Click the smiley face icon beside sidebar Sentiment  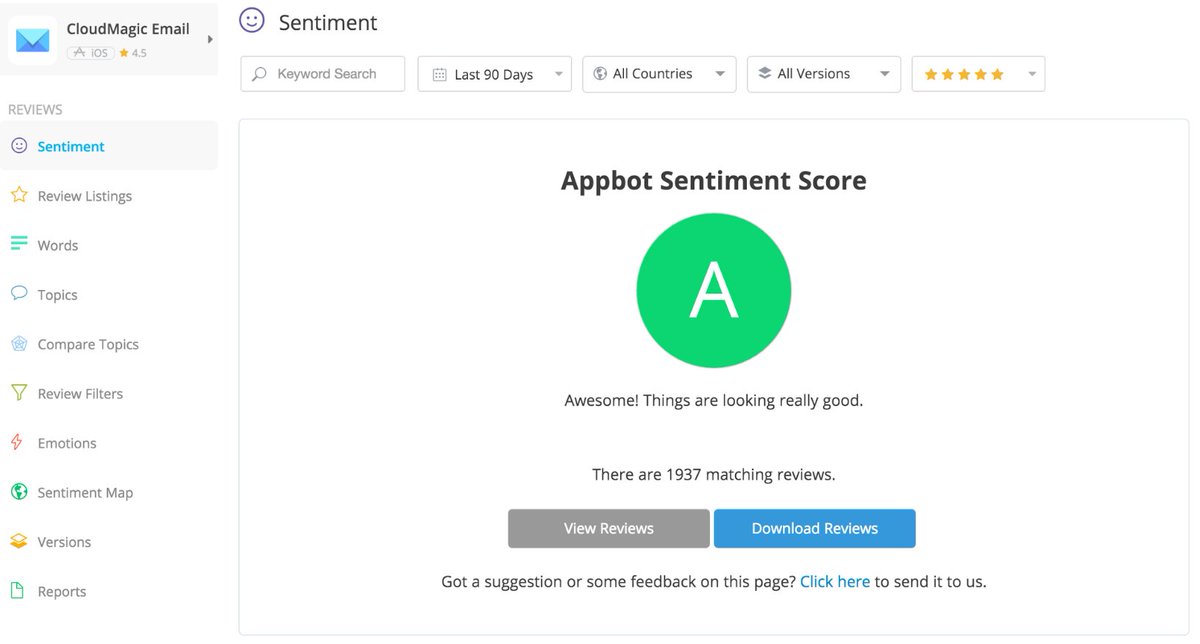18,146
